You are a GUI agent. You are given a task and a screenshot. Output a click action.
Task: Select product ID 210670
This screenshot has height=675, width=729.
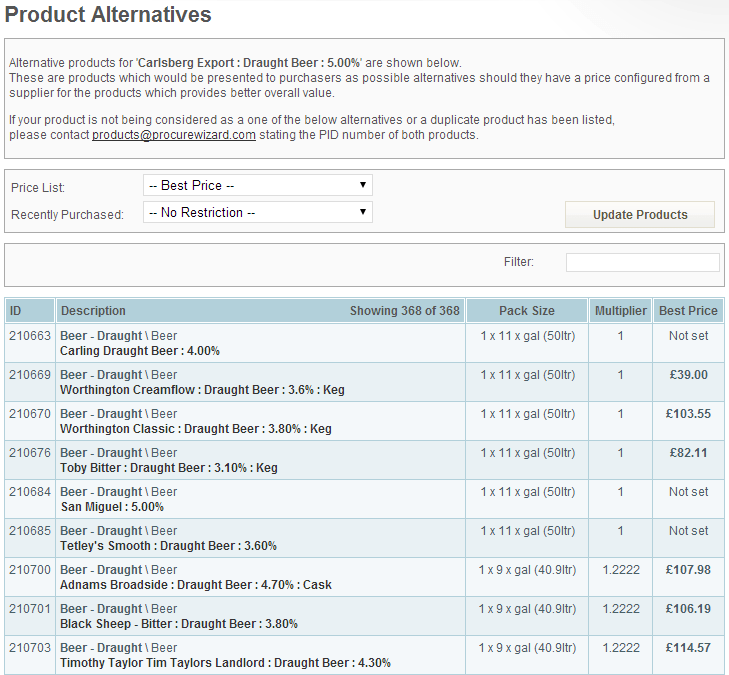point(30,414)
